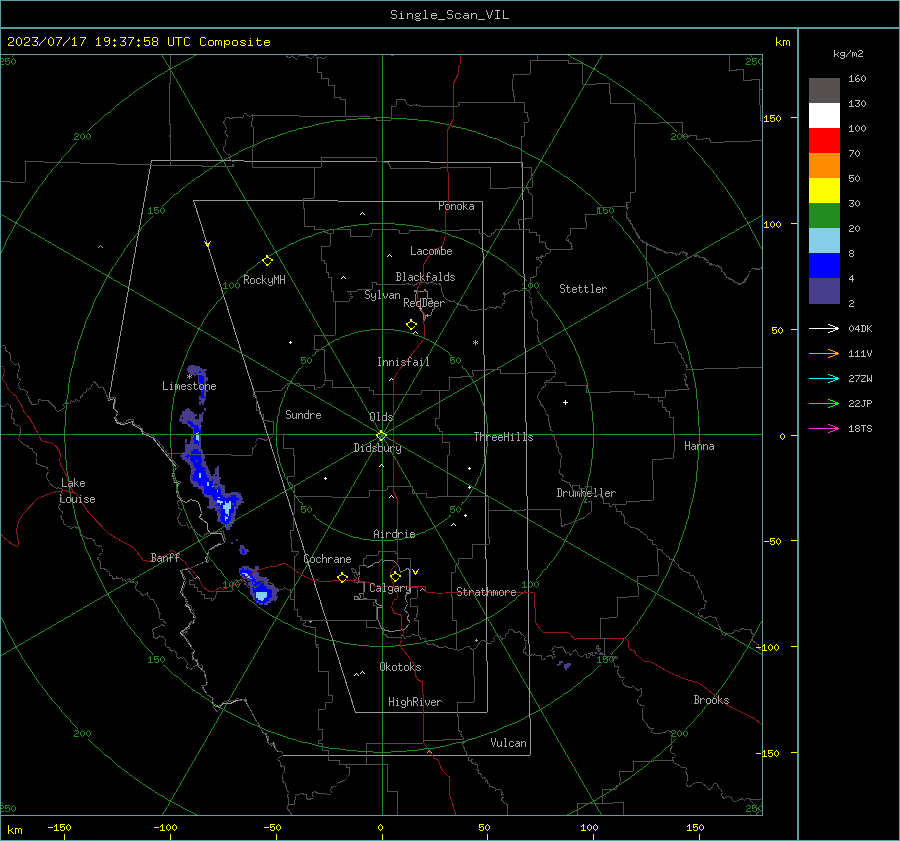Screen dimensions: 900x841
Task: Click the Blackfalds city label
Action: point(425,277)
